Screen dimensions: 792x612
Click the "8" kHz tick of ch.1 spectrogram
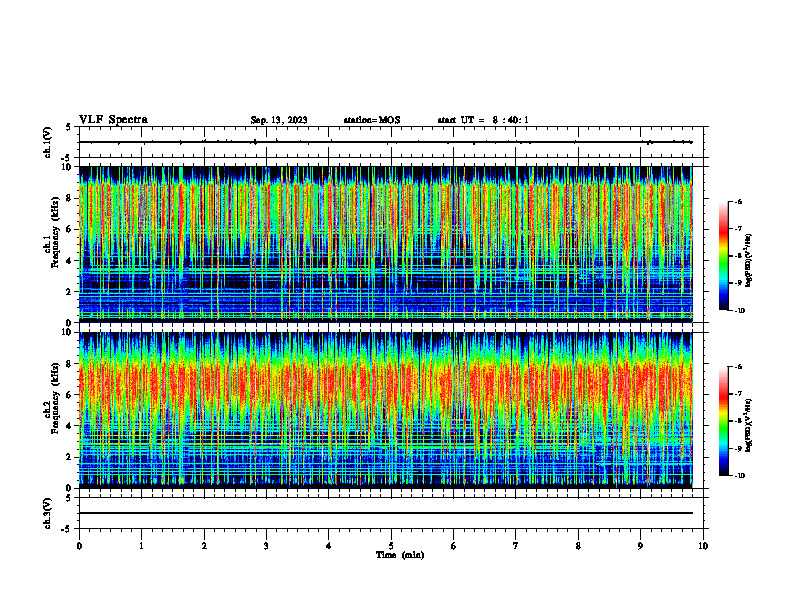coord(70,198)
